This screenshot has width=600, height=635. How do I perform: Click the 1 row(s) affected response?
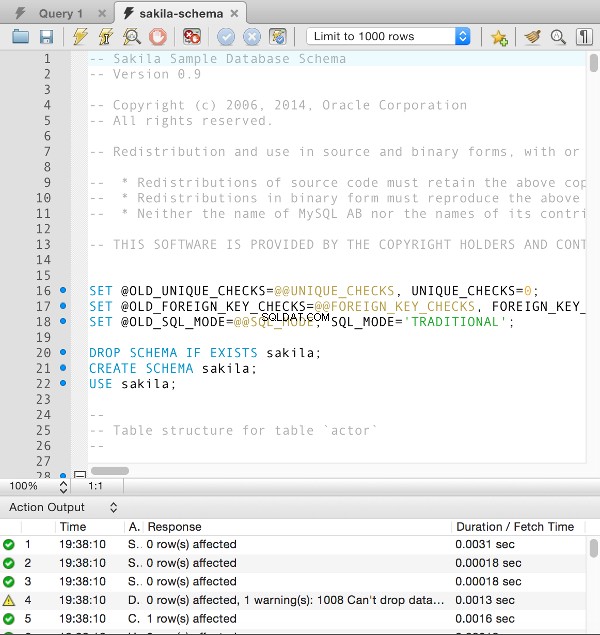[191, 619]
